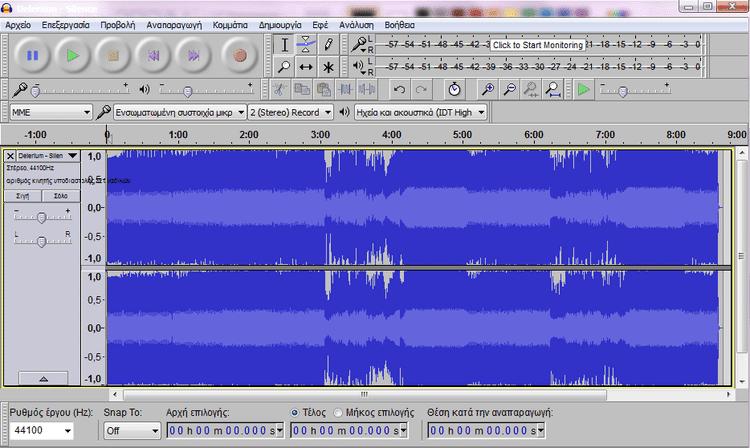Select the Selection (I-beam) tool
750x448 pixels.
tap(284, 45)
